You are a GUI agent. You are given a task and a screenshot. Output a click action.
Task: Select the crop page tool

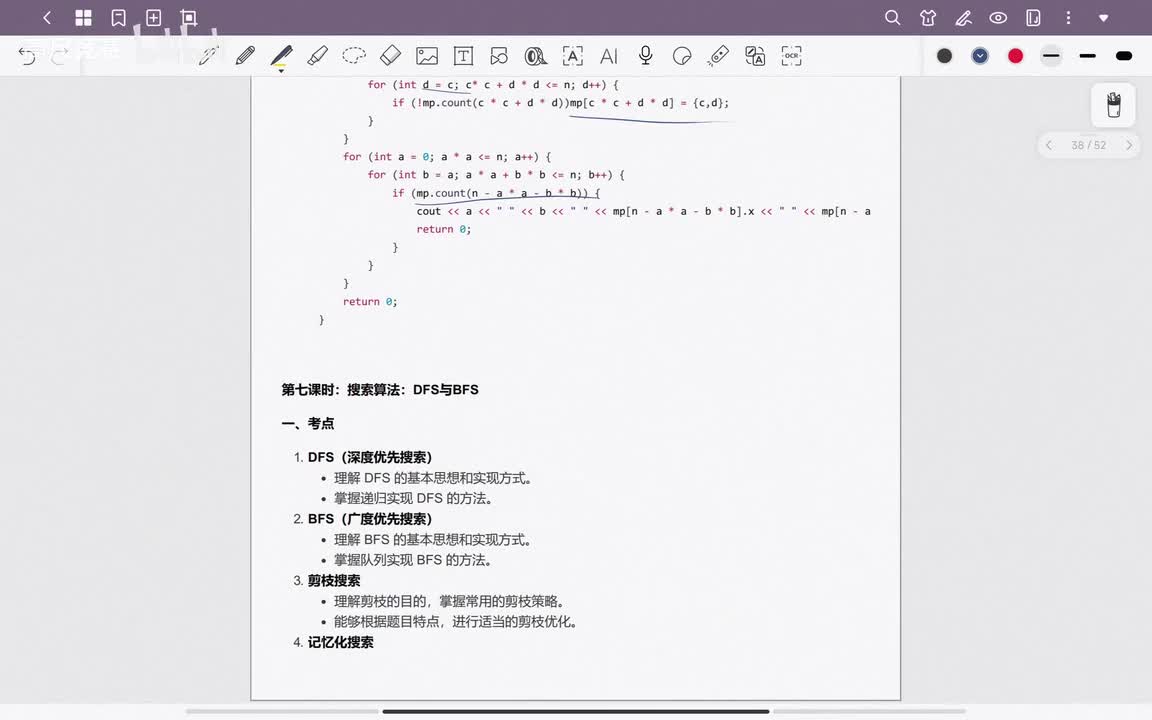pos(189,18)
